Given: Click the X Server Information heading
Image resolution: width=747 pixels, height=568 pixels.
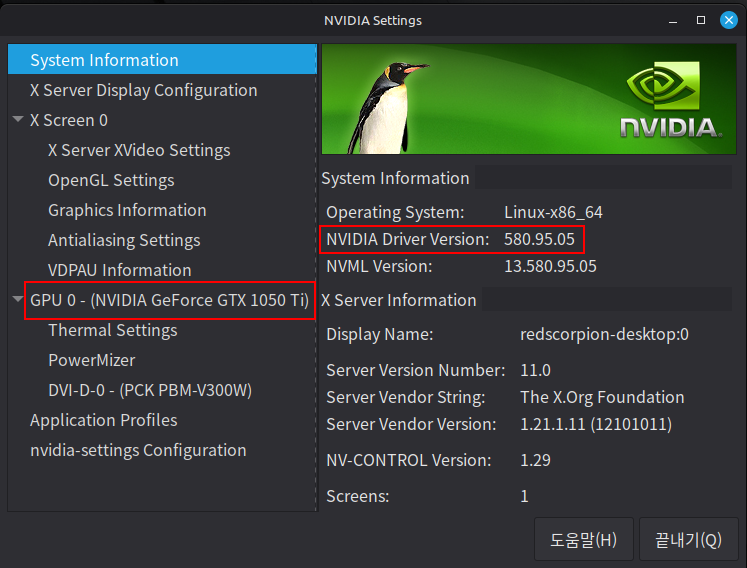Looking at the screenshot, I should pos(399,300).
